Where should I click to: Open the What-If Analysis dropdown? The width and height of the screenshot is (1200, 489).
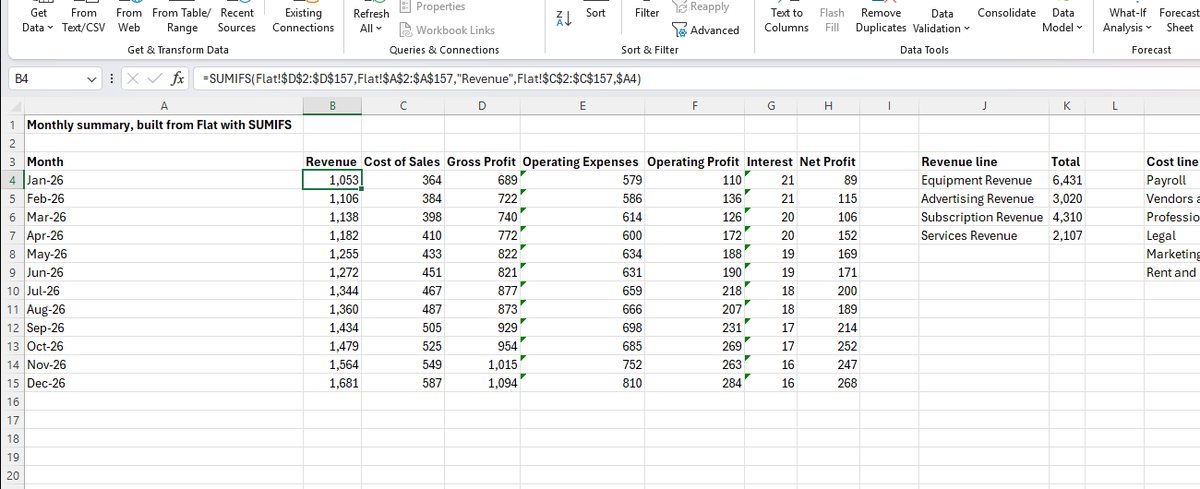1128,20
